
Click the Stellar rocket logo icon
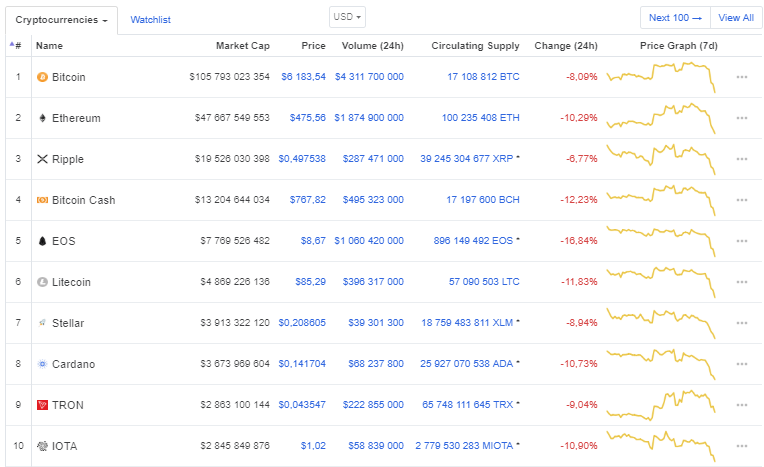pos(42,323)
